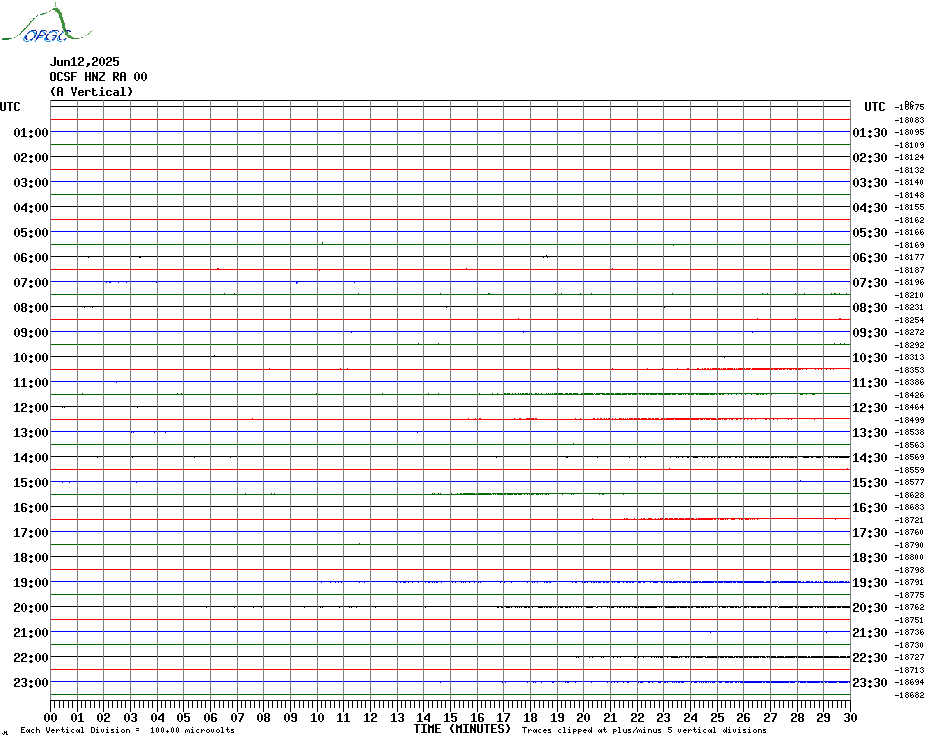Screen dimensions: 930x744
Task: Click the '13:30' right time label
Action: (x=870, y=433)
